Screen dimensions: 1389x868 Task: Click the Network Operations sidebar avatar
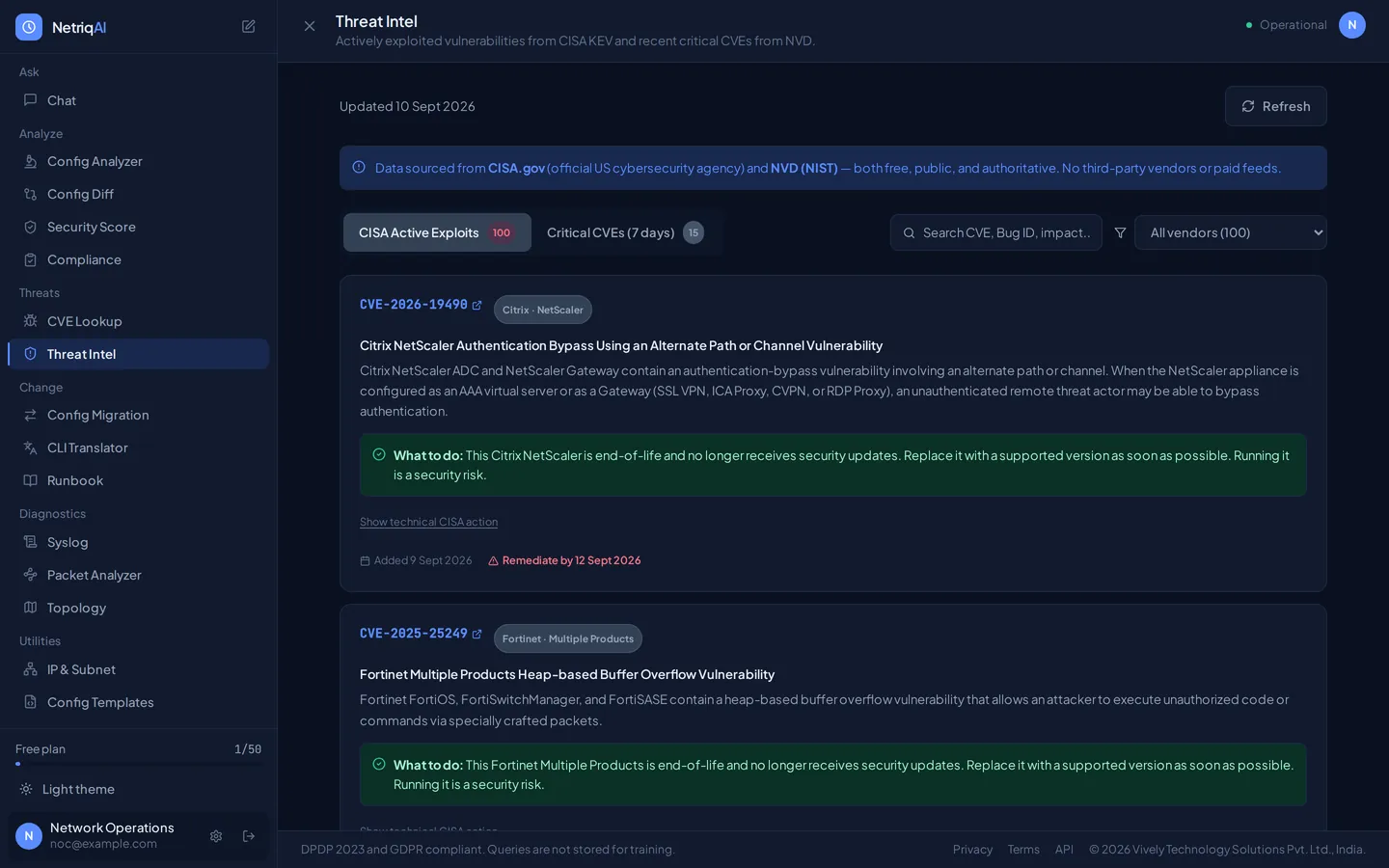click(29, 836)
